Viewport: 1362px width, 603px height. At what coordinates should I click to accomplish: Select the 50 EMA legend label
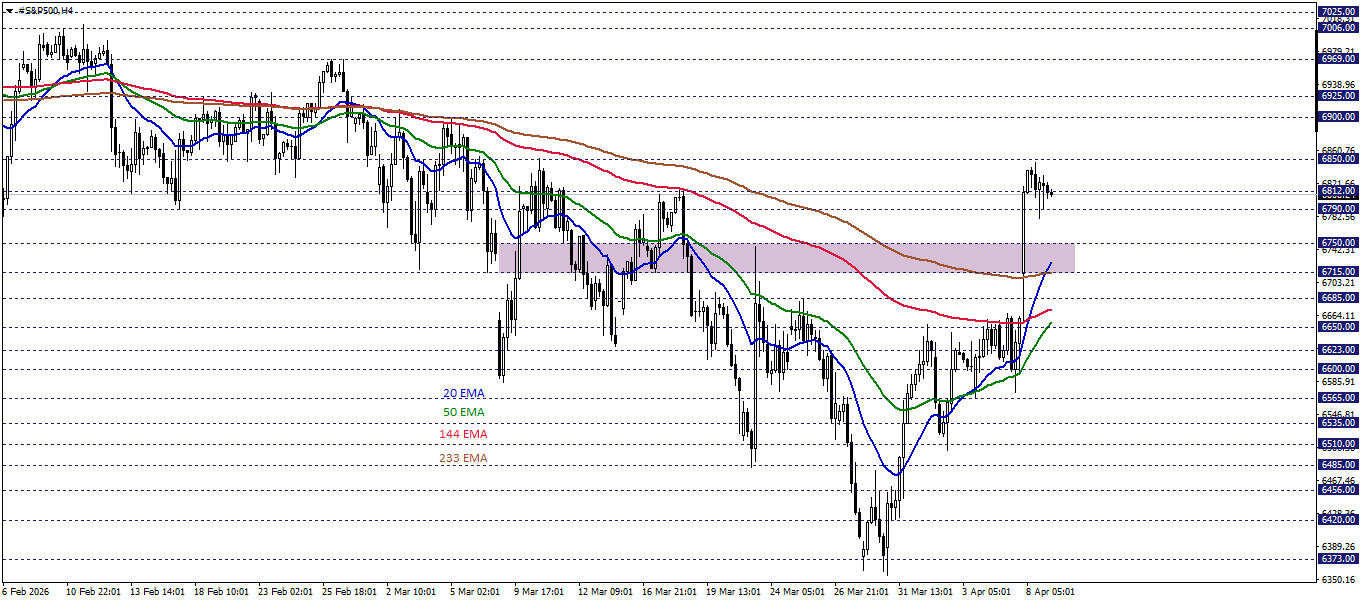click(462, 414)
